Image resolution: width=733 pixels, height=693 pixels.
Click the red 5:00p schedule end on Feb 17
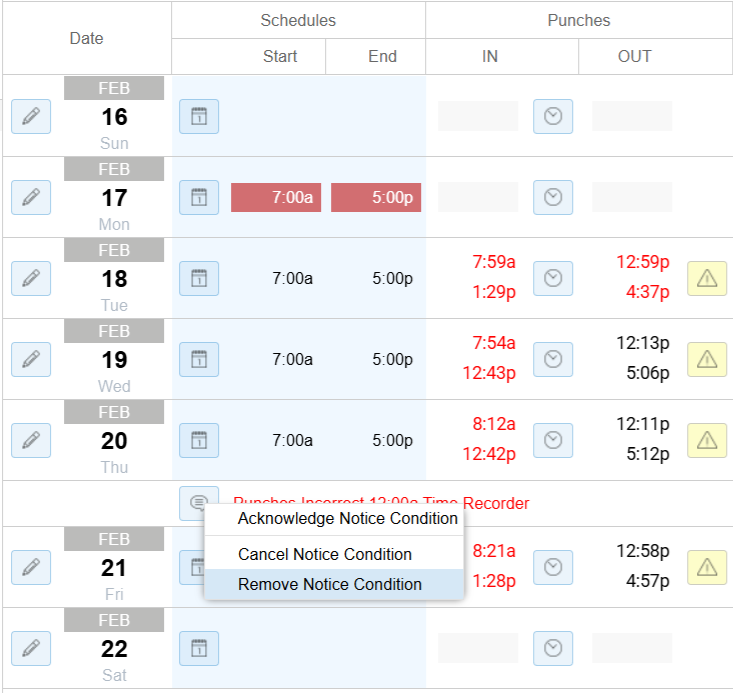[376, 197]
